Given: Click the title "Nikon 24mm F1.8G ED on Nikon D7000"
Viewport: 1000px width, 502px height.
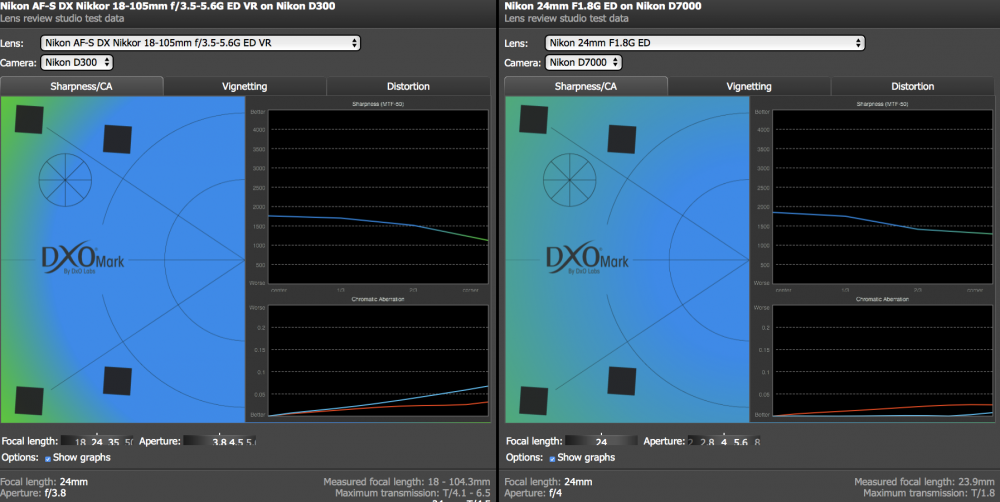Looking at the screenshot, I should pyautogui.click(x=603, y=6).
